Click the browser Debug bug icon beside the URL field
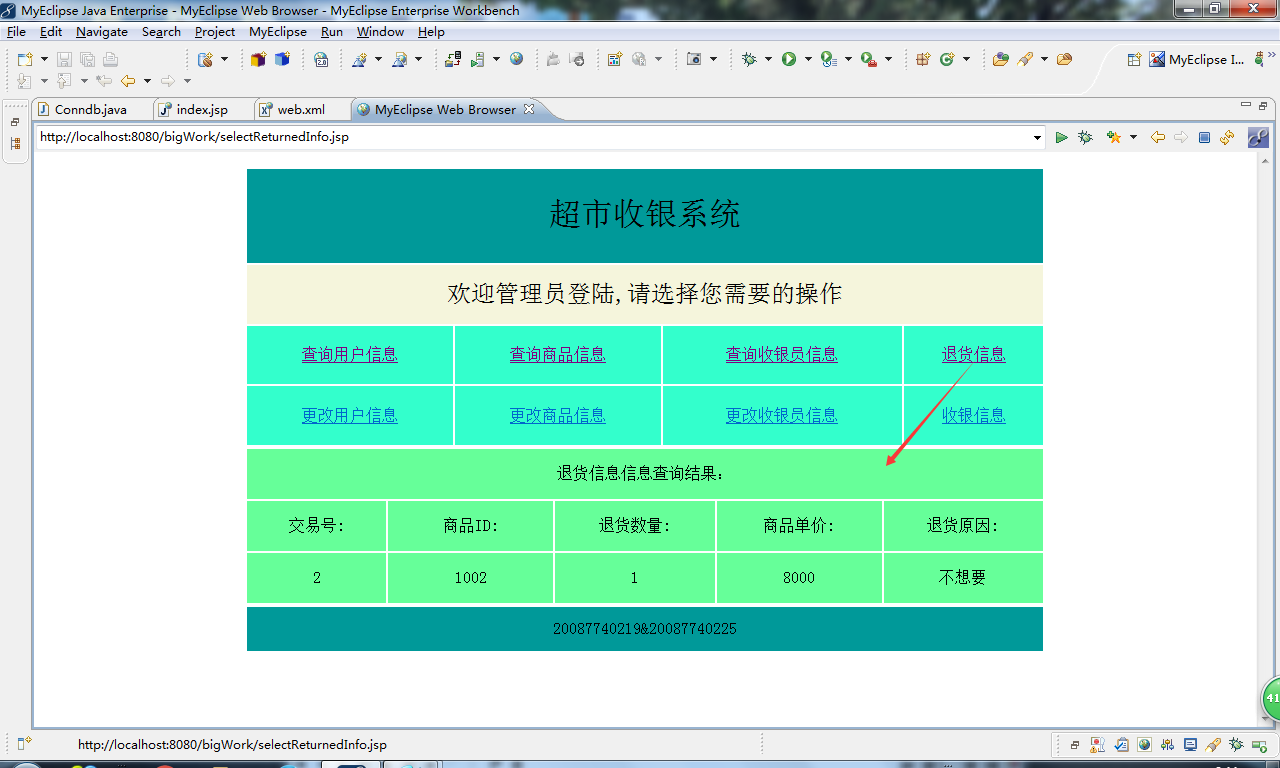The height and width of the screenshot is (768, 1280). 1085,137
